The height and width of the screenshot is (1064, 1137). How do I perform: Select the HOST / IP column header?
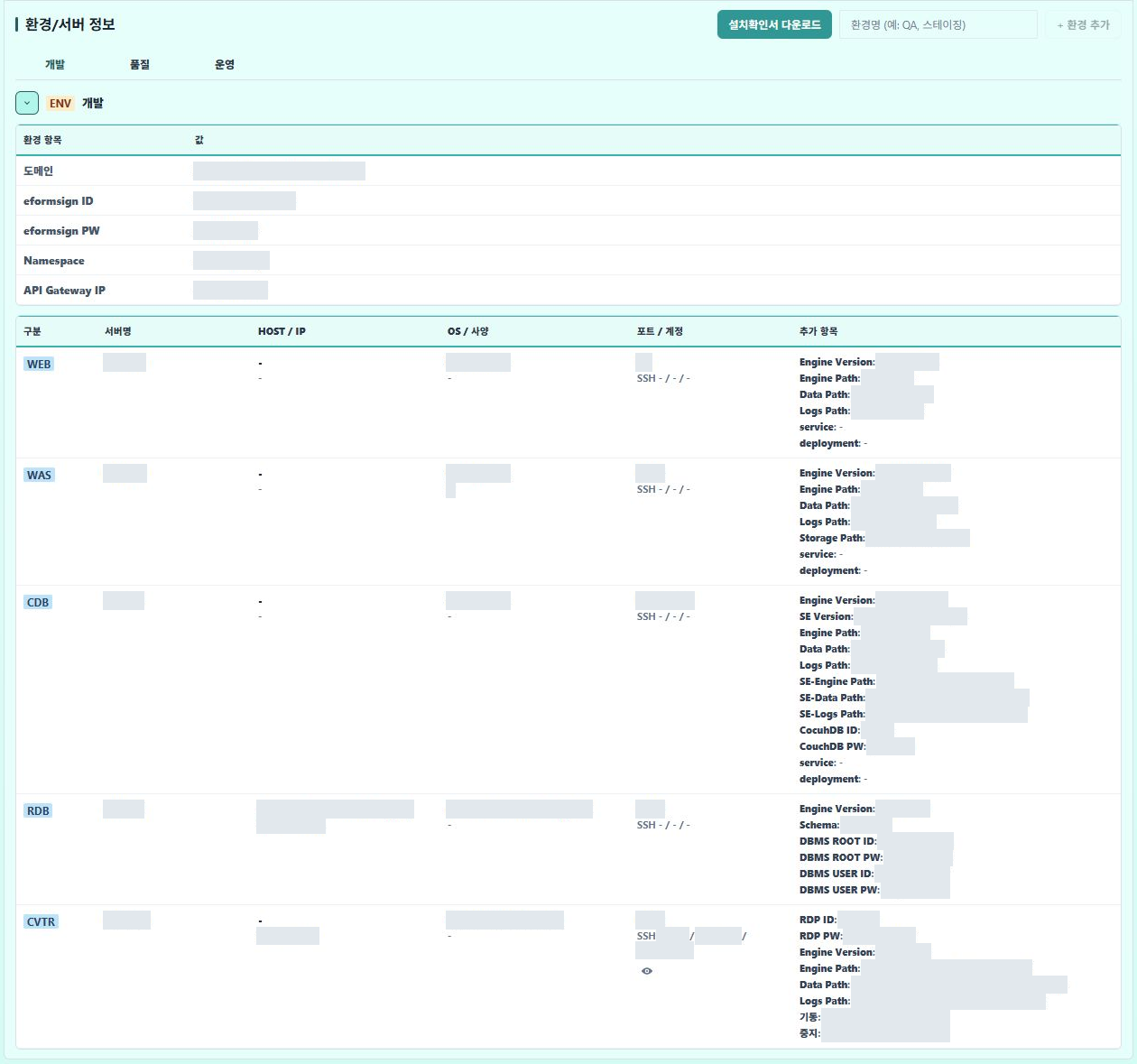[x=282, y=331]
